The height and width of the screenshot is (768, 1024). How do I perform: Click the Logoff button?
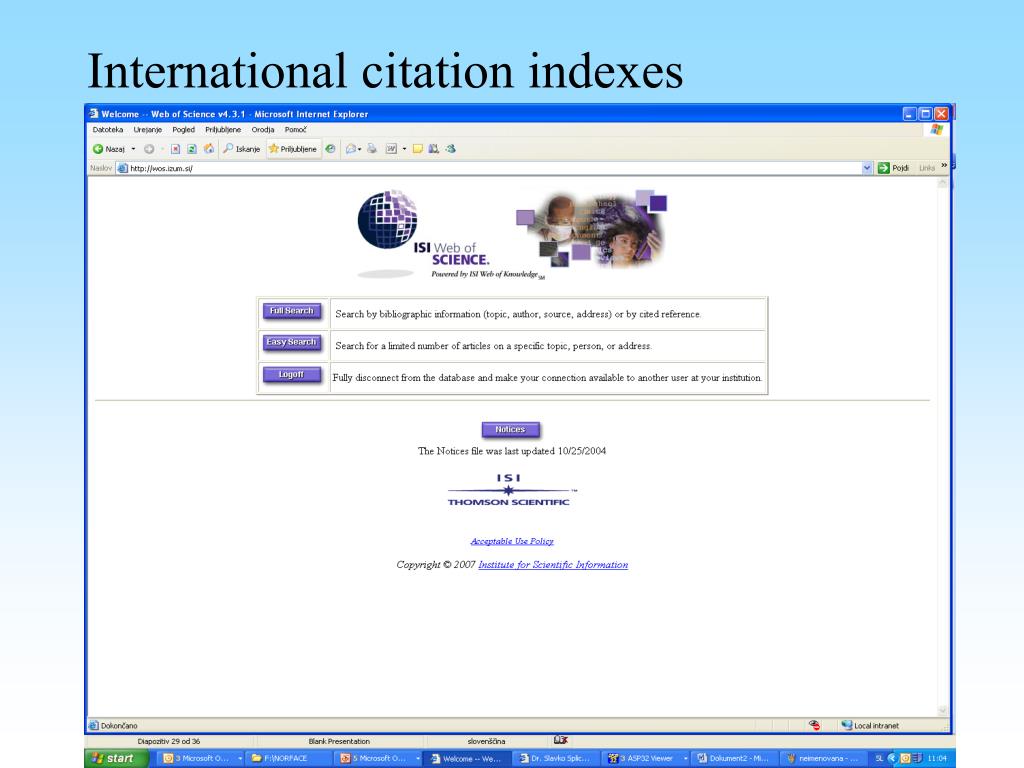[291, 374]
